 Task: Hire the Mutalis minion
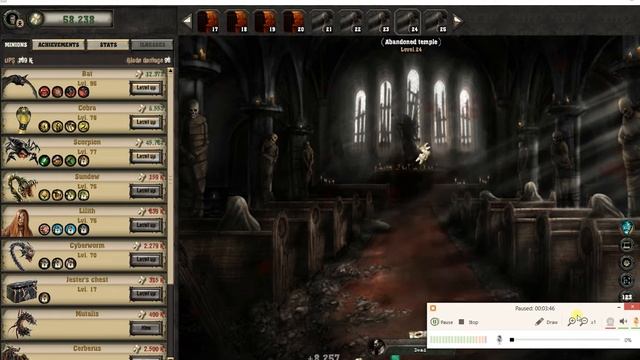pyautogui.click(x=146, y=328)
